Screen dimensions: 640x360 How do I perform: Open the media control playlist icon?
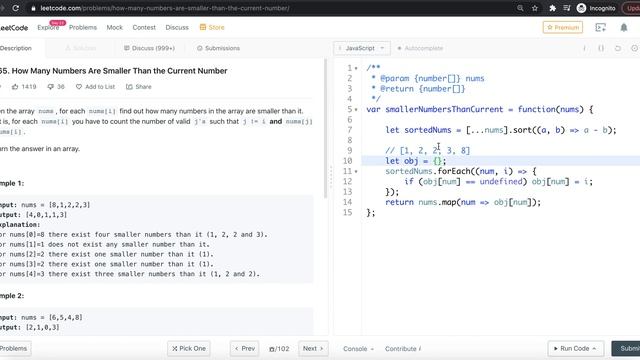tap(567, 8)
